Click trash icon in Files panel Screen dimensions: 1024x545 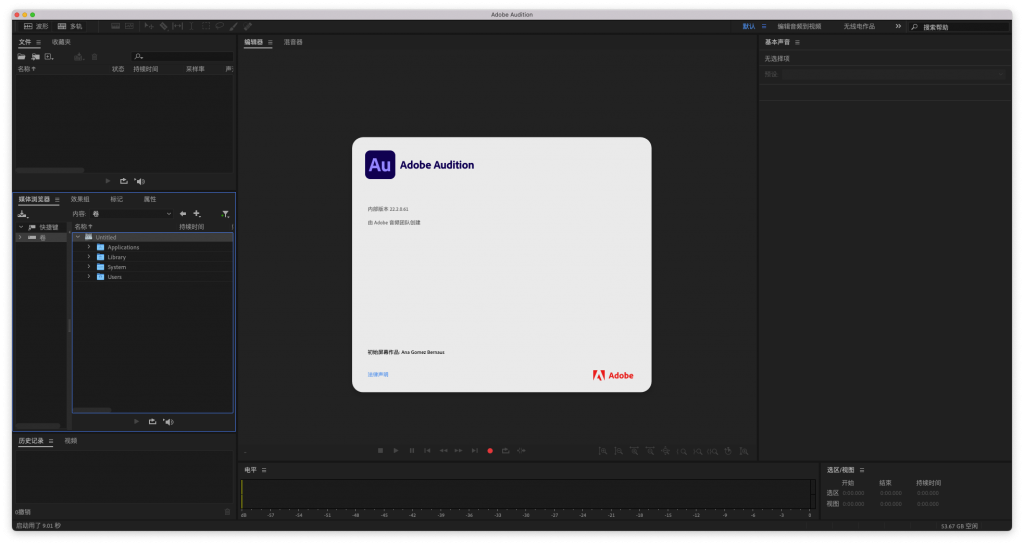click(x=95, y=57)
